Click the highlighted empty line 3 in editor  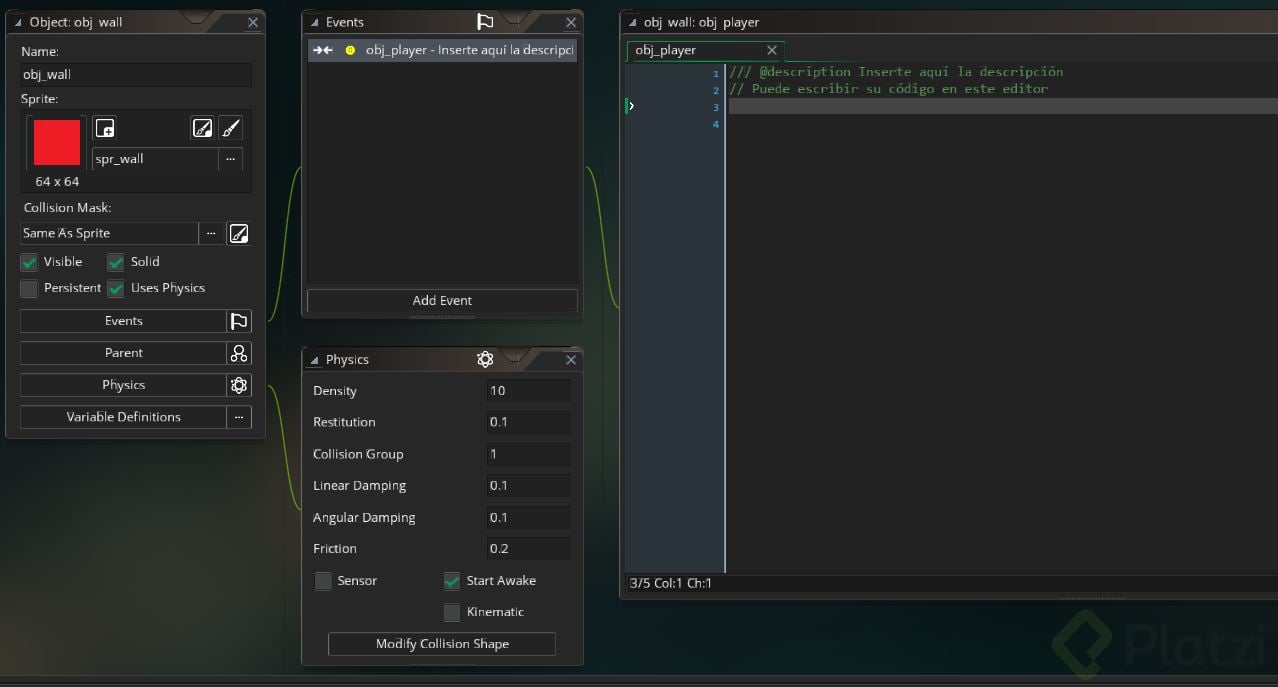[1003, 106]
